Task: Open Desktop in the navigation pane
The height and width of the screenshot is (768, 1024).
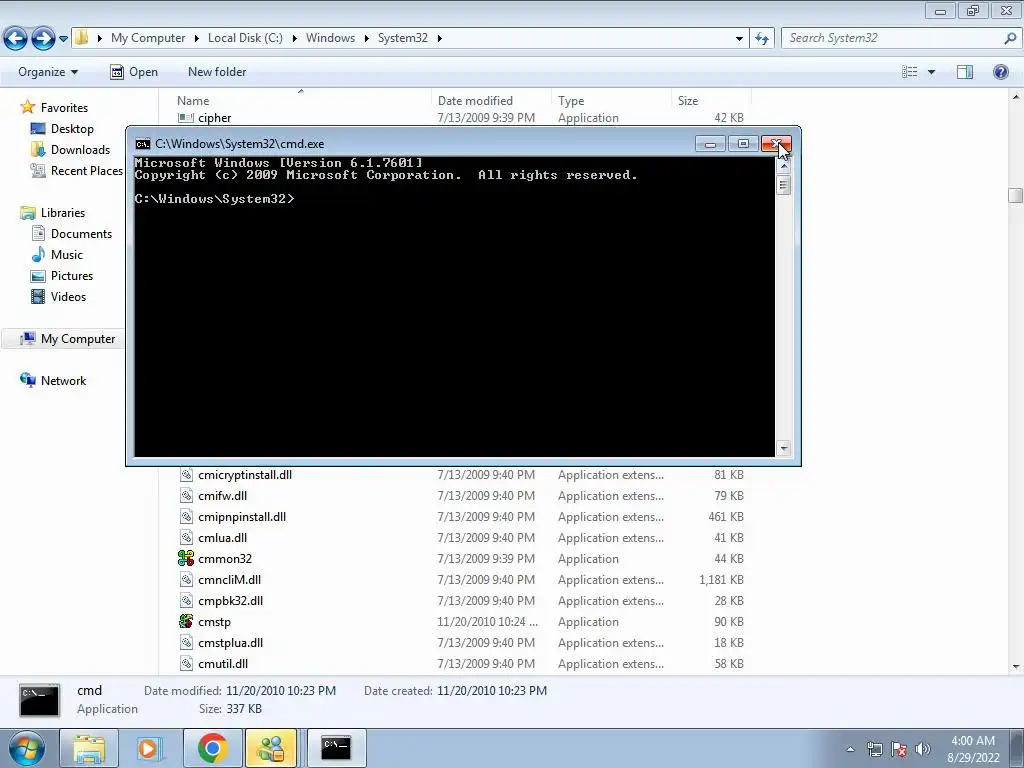Action: 72,129
